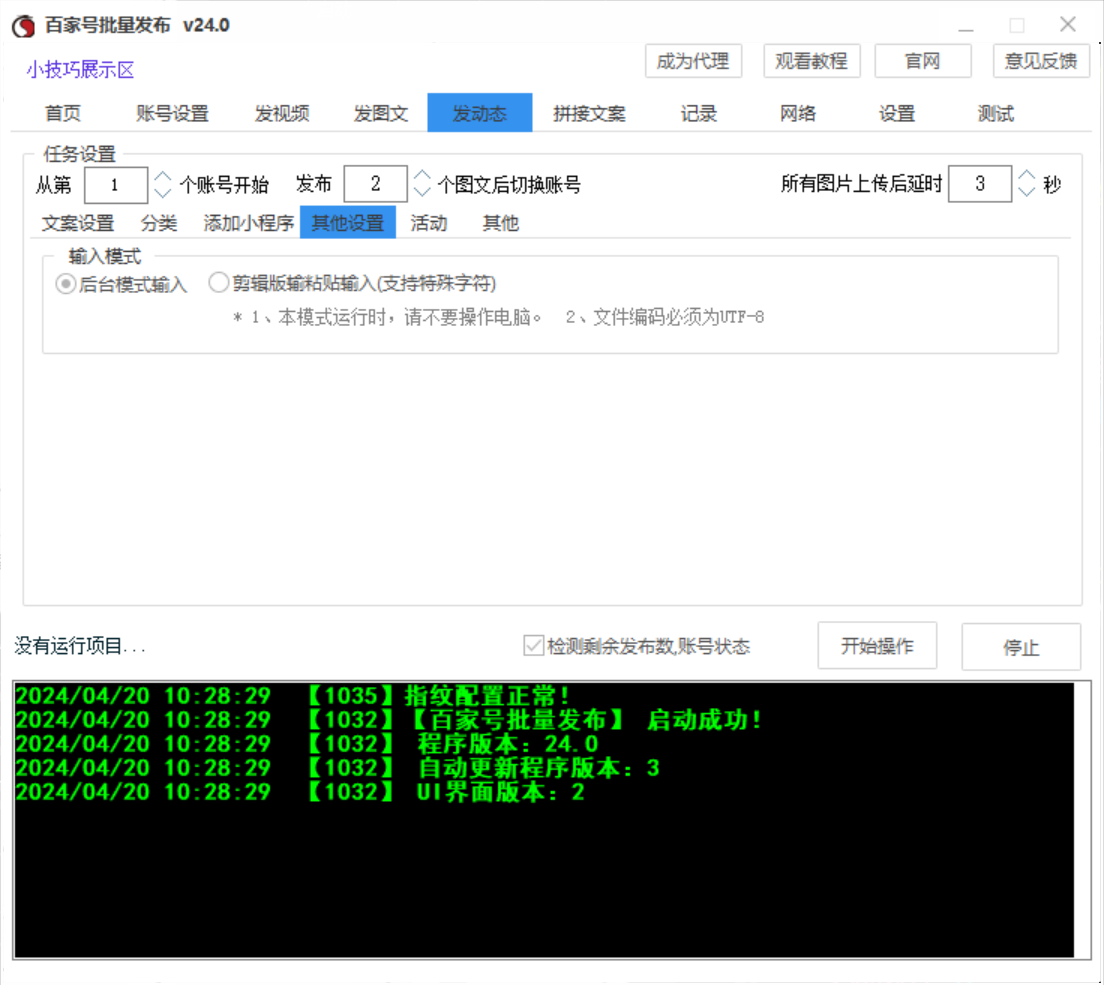
Task: Switch to the 其他 sub-tab
Action: point(501,223)
